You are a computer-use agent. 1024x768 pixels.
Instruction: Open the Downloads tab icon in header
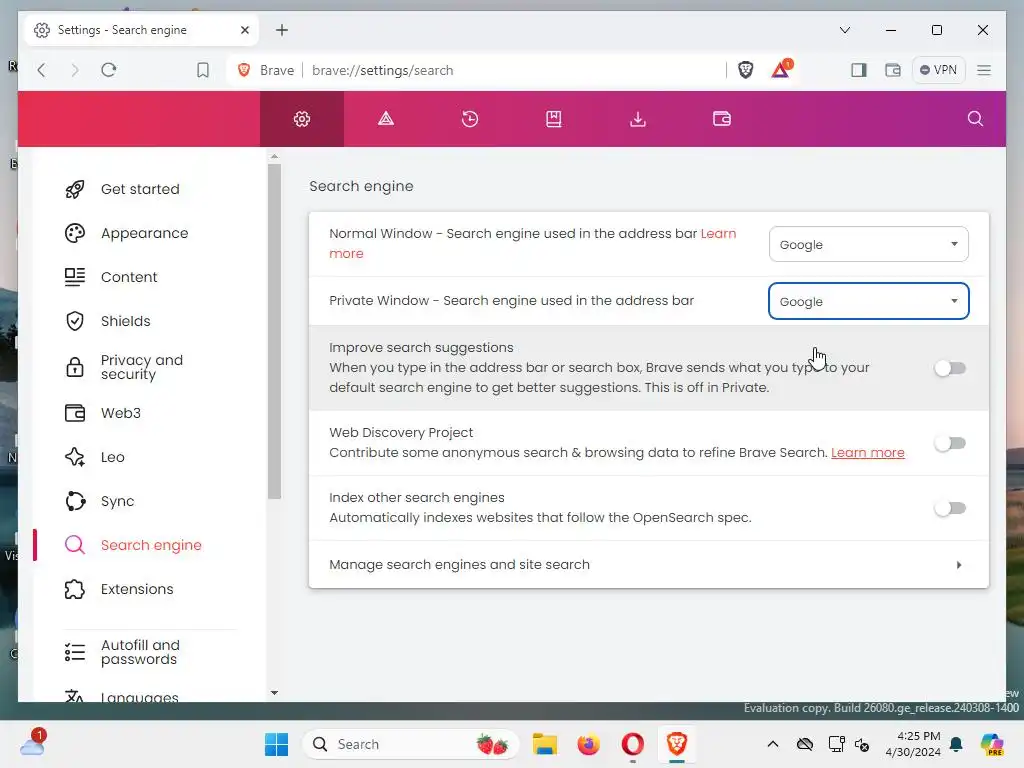tap(638, 119)
